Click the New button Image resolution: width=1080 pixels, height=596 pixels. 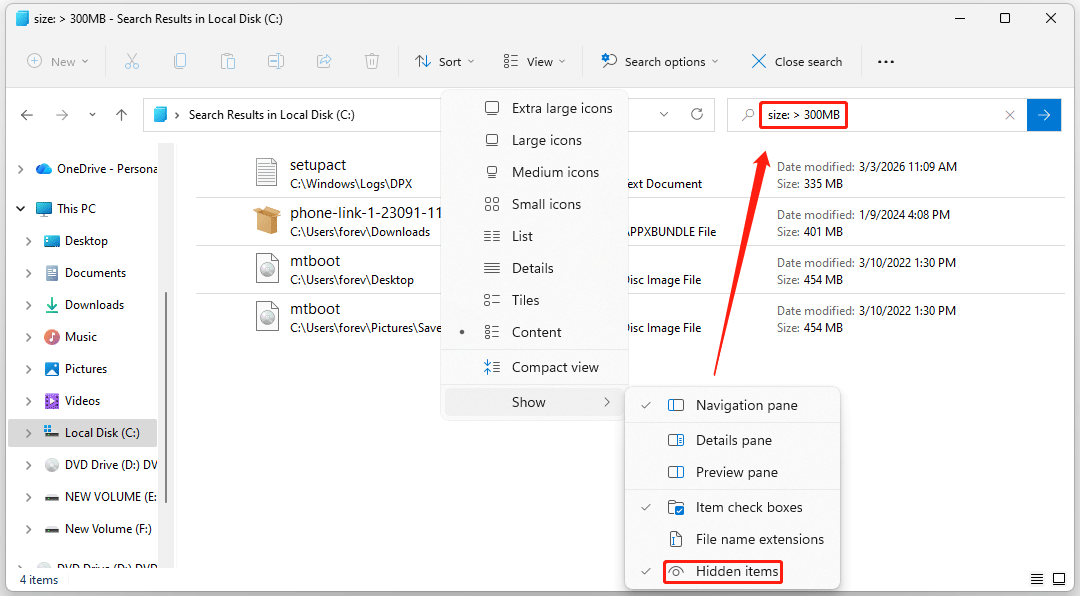click(x=58, y=61)
